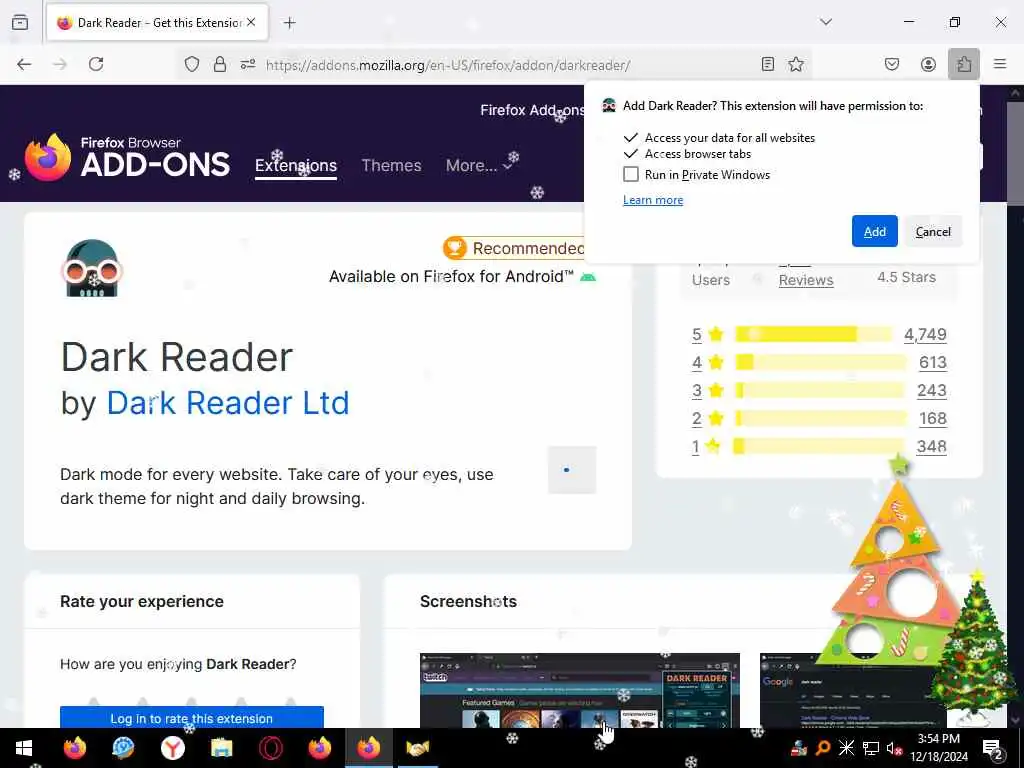Click Log in to rate this extension
Image resolution: width=1024 pixels, height=768 pixels.
(191, 718)
